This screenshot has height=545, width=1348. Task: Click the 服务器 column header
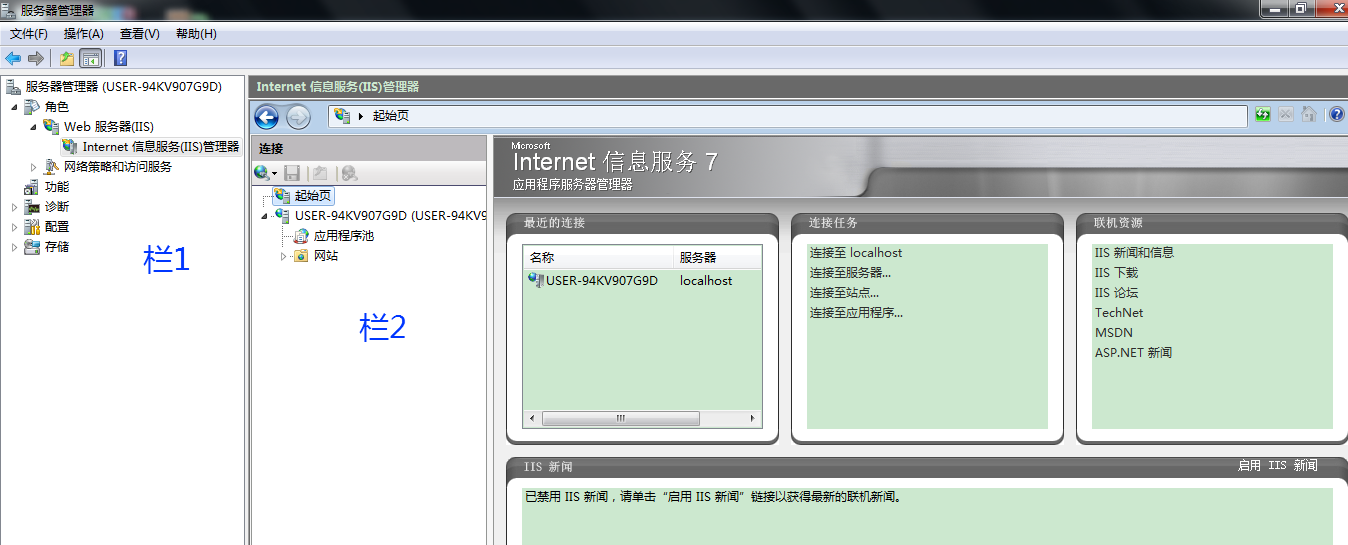(x=717, y=257)
